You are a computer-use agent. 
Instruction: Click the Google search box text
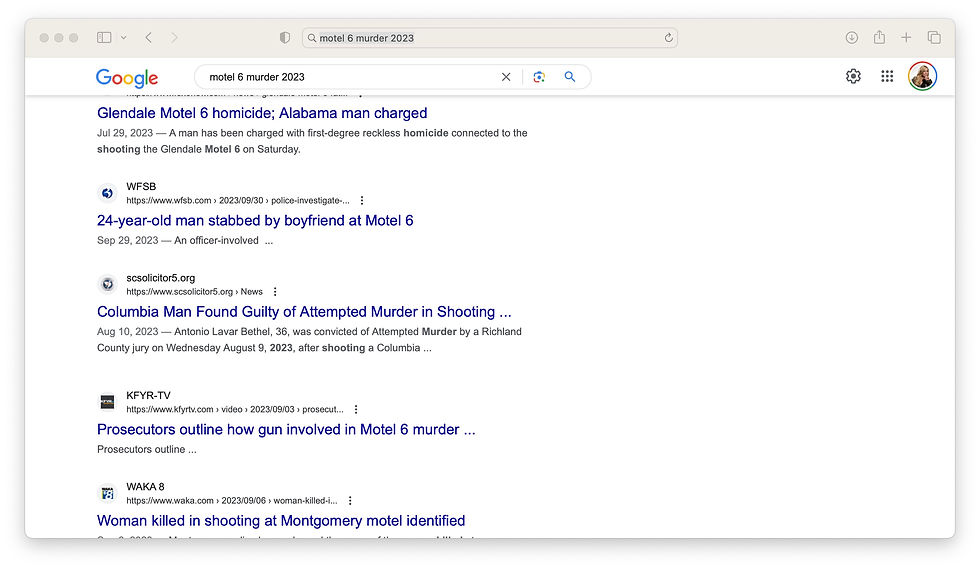pos(257,77)
